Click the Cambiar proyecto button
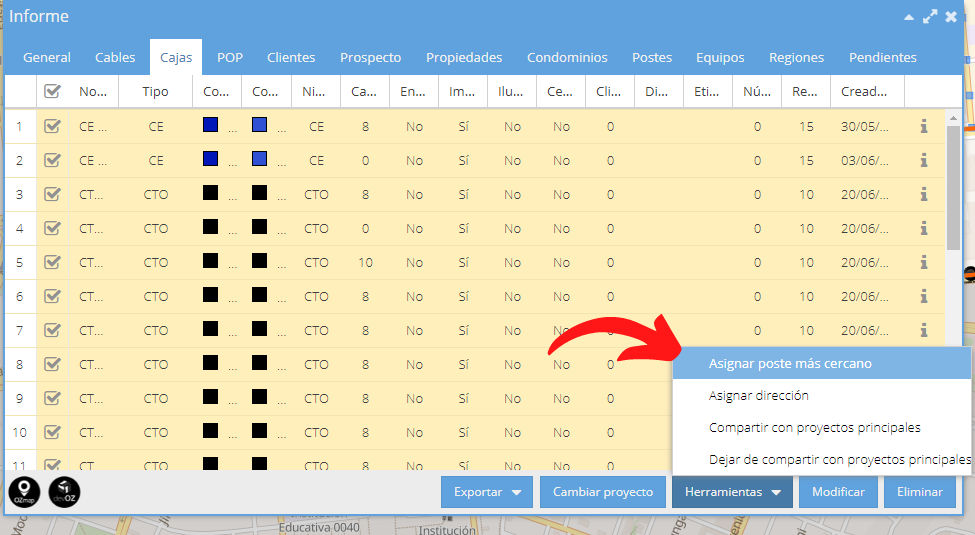 tap(603, 492)
